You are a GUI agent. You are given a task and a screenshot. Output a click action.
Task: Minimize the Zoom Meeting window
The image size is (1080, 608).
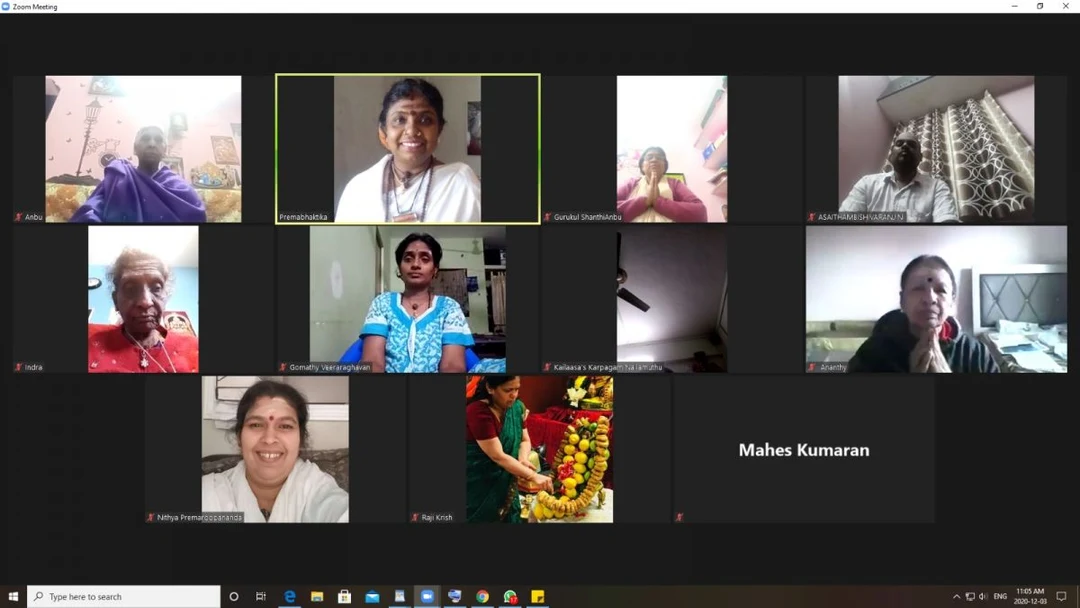(x=1015, y=6)
